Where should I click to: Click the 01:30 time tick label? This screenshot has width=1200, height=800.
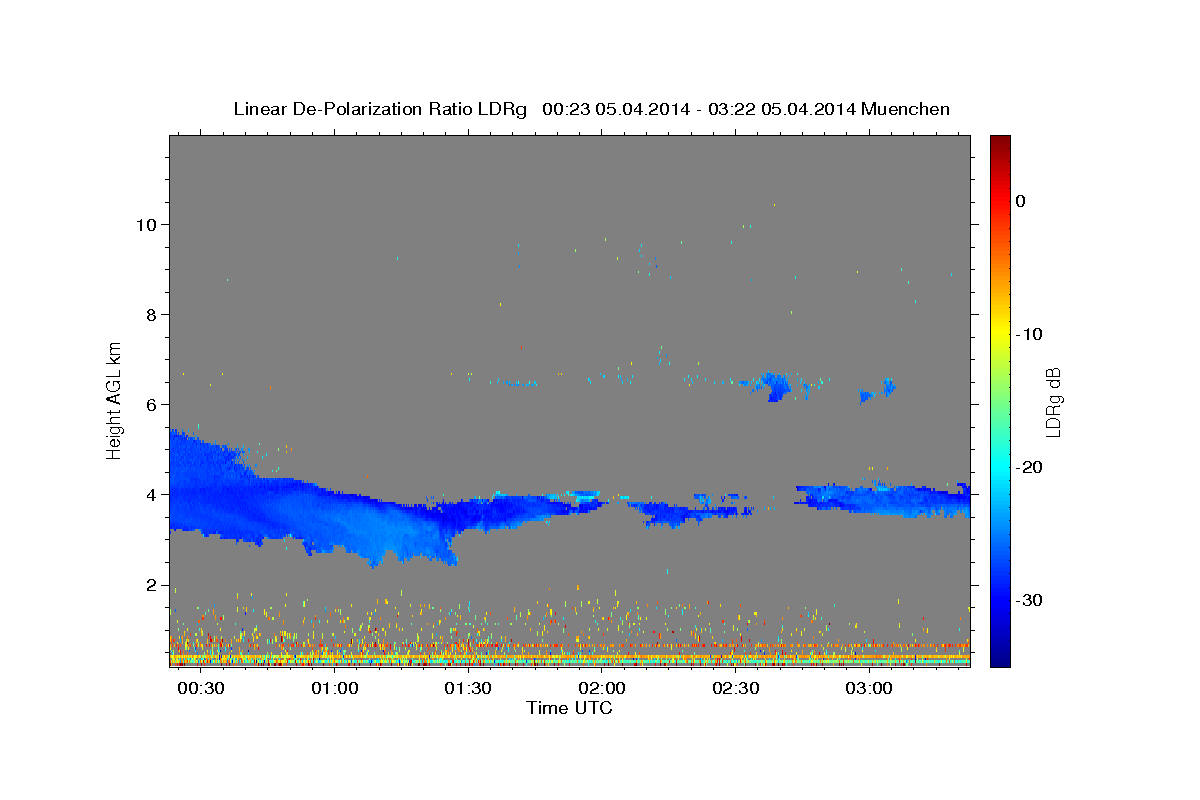point(468,690)
